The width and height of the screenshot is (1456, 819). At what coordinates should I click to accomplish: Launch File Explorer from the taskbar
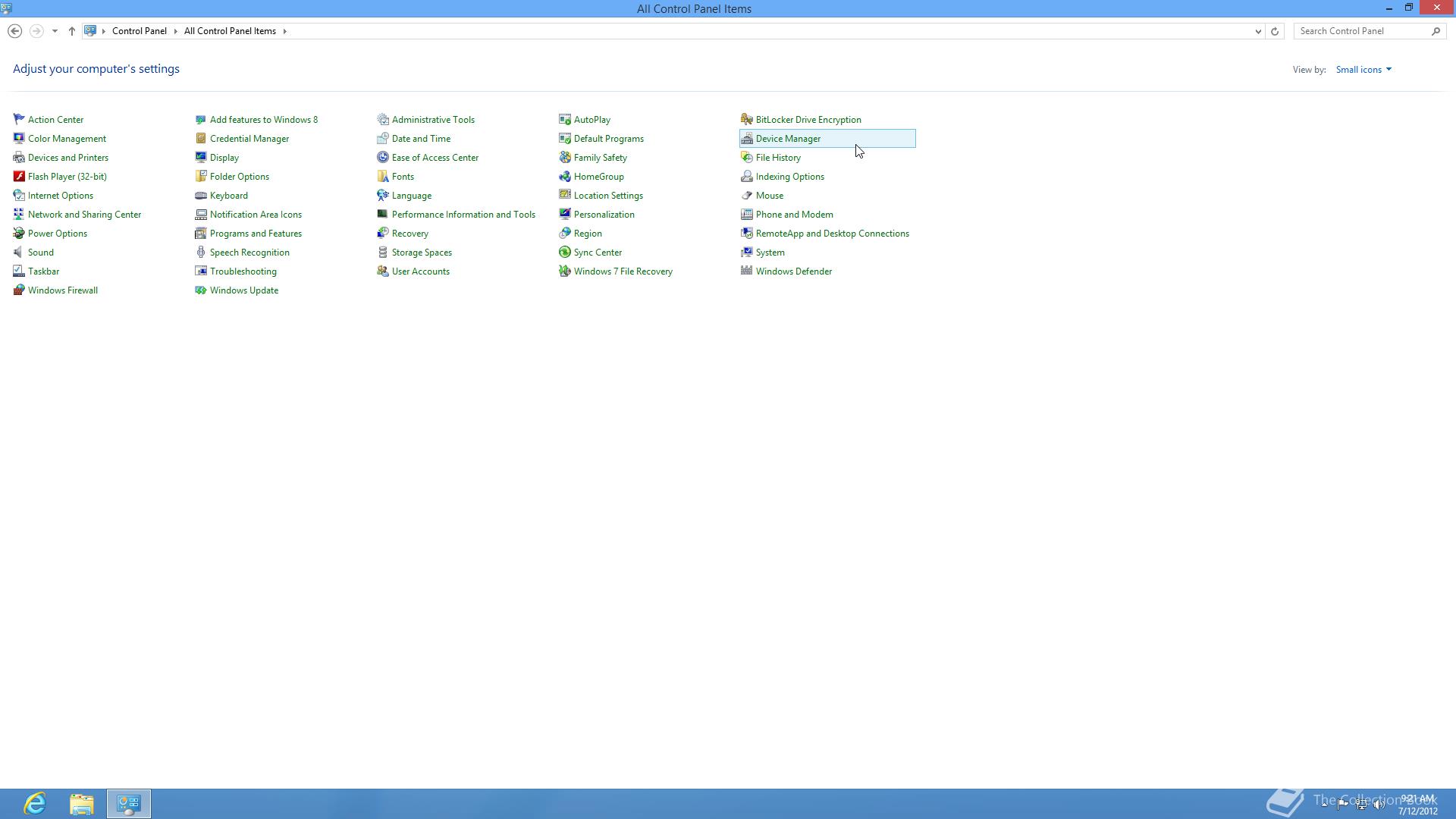(x=82, y=804)
